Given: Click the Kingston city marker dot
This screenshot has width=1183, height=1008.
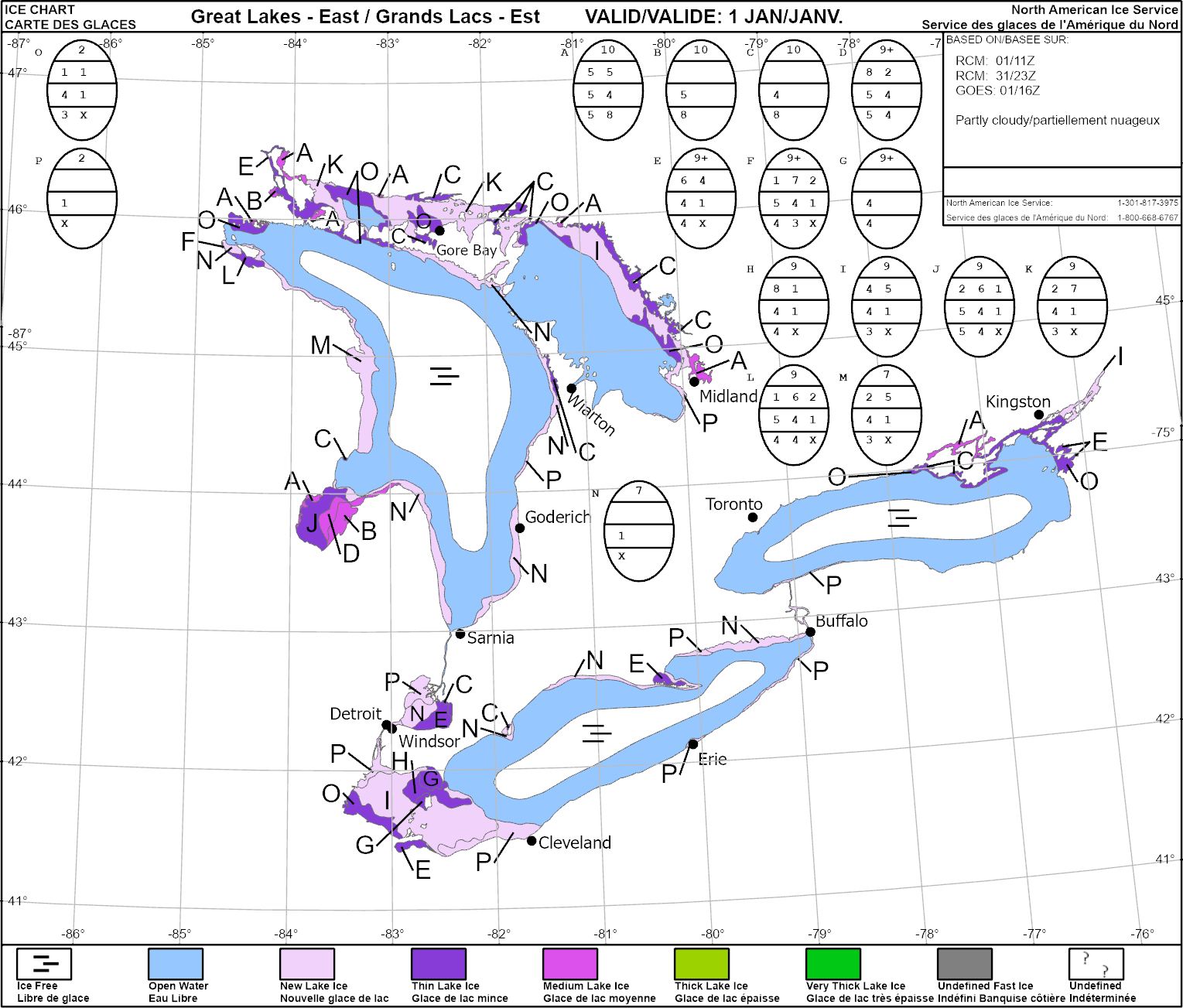Looking at the screenshot, I should click(1039, 415).
